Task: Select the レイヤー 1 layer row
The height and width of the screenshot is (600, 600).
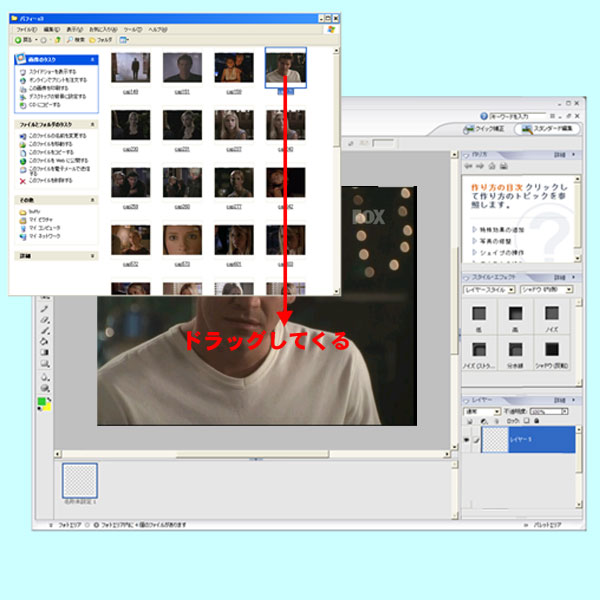Action: pyautogui.click(x=528, y=440)
